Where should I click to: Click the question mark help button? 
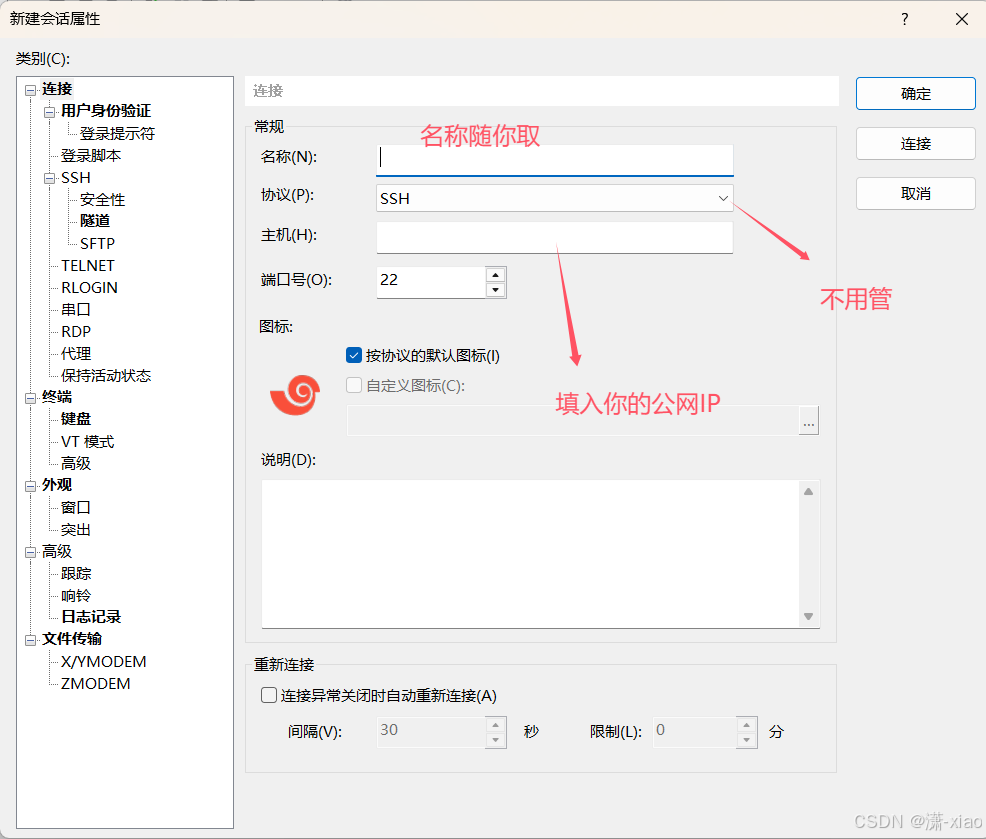coord(904,19)
